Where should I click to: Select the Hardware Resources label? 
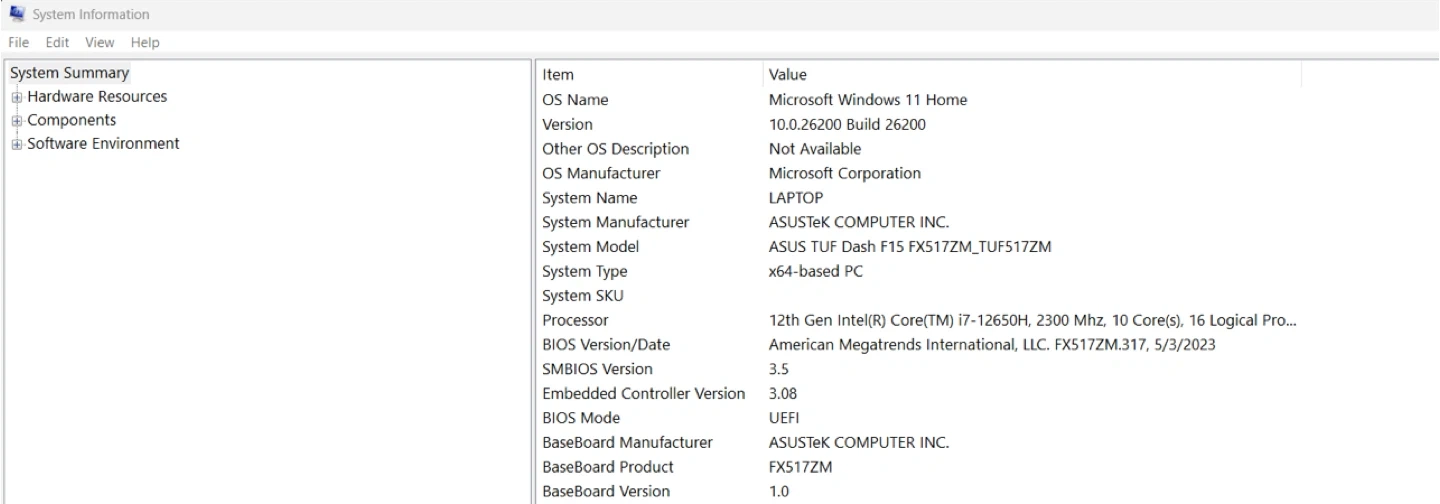point(97,97)
